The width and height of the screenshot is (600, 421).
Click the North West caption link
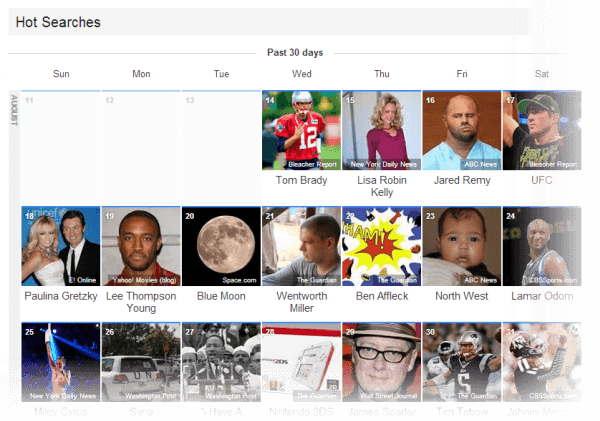point(461,297)
